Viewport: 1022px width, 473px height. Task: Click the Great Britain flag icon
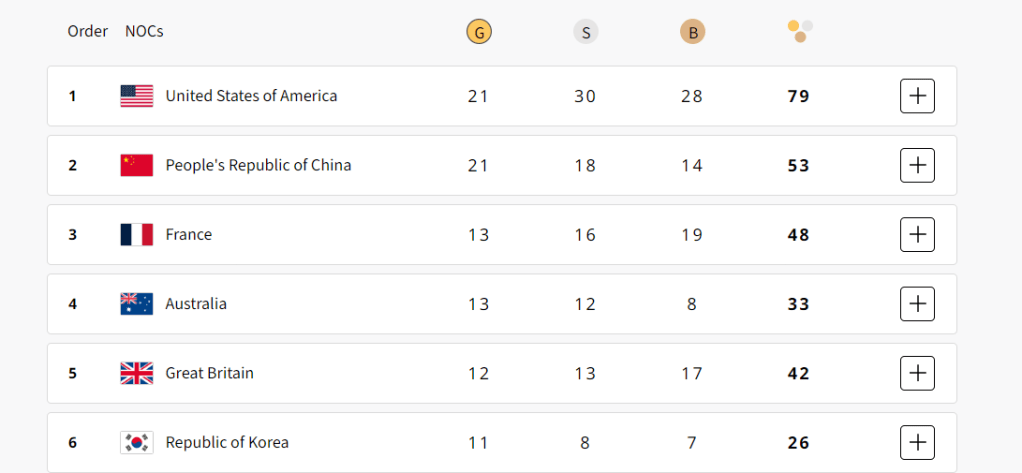(x=136, y=373)
